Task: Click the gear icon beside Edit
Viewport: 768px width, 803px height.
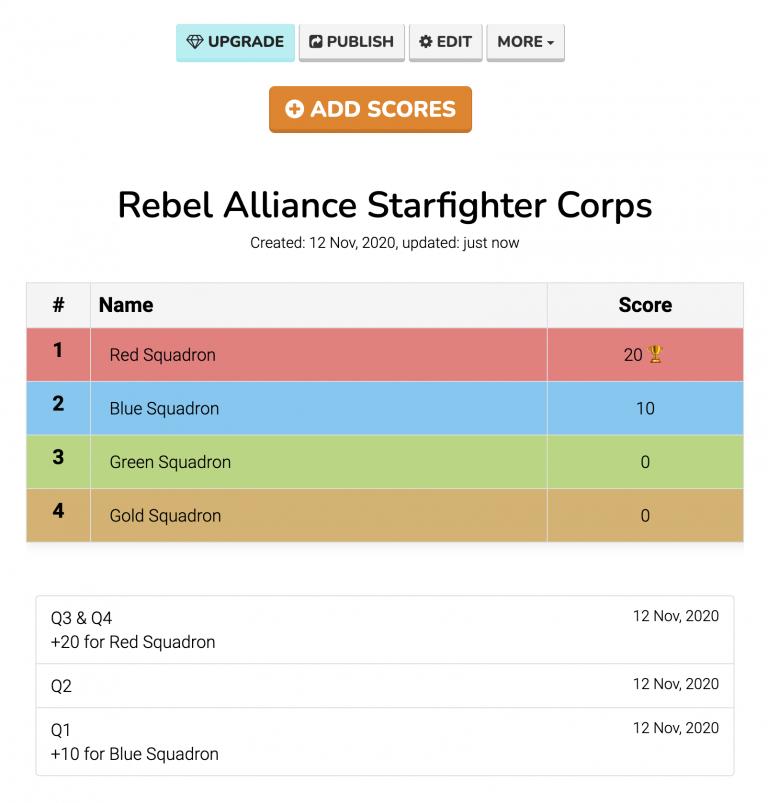Action: [x=426, y=42]
